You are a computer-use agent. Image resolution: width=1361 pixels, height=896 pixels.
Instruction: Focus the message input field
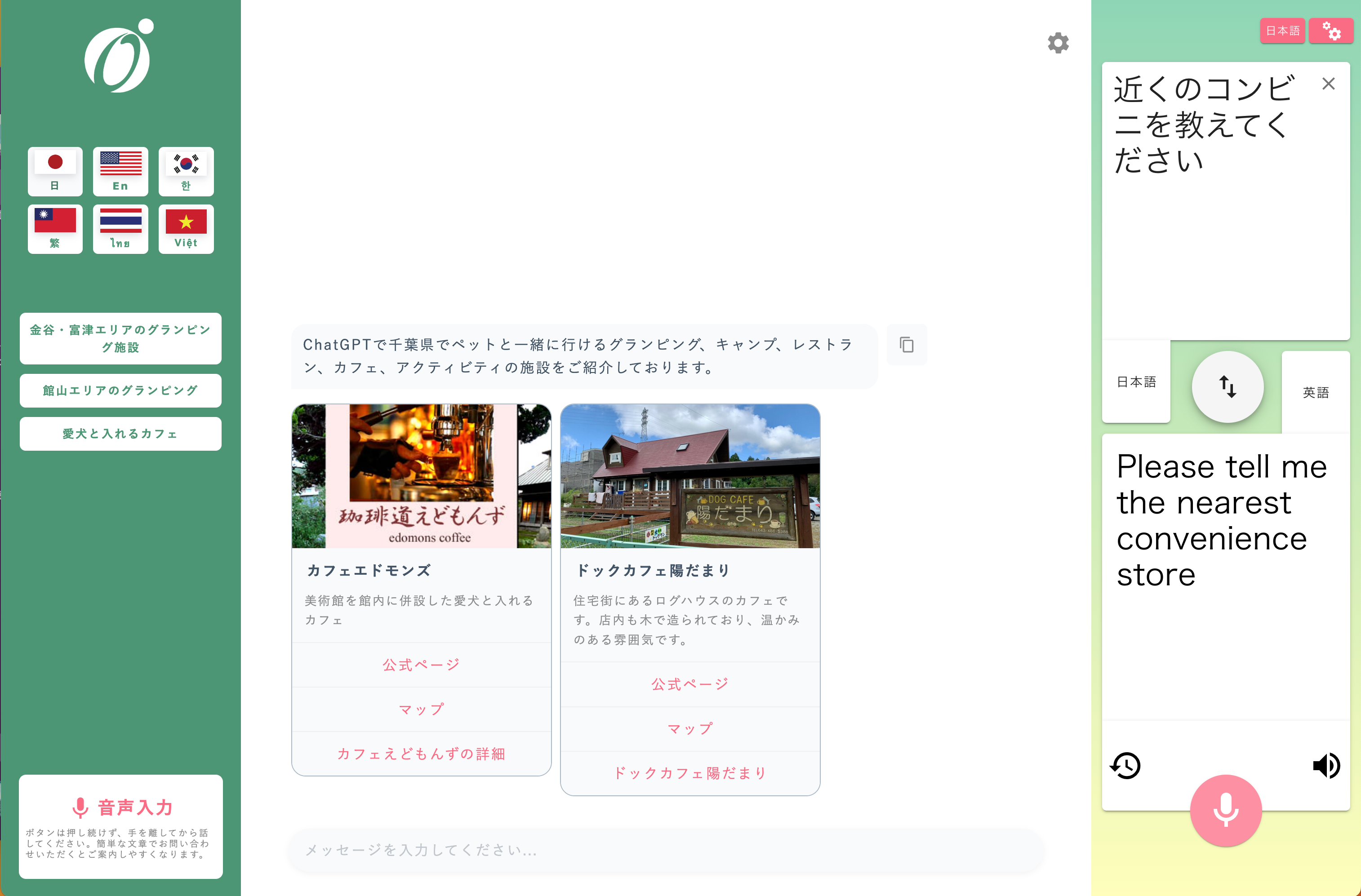(x=666, y=850)
